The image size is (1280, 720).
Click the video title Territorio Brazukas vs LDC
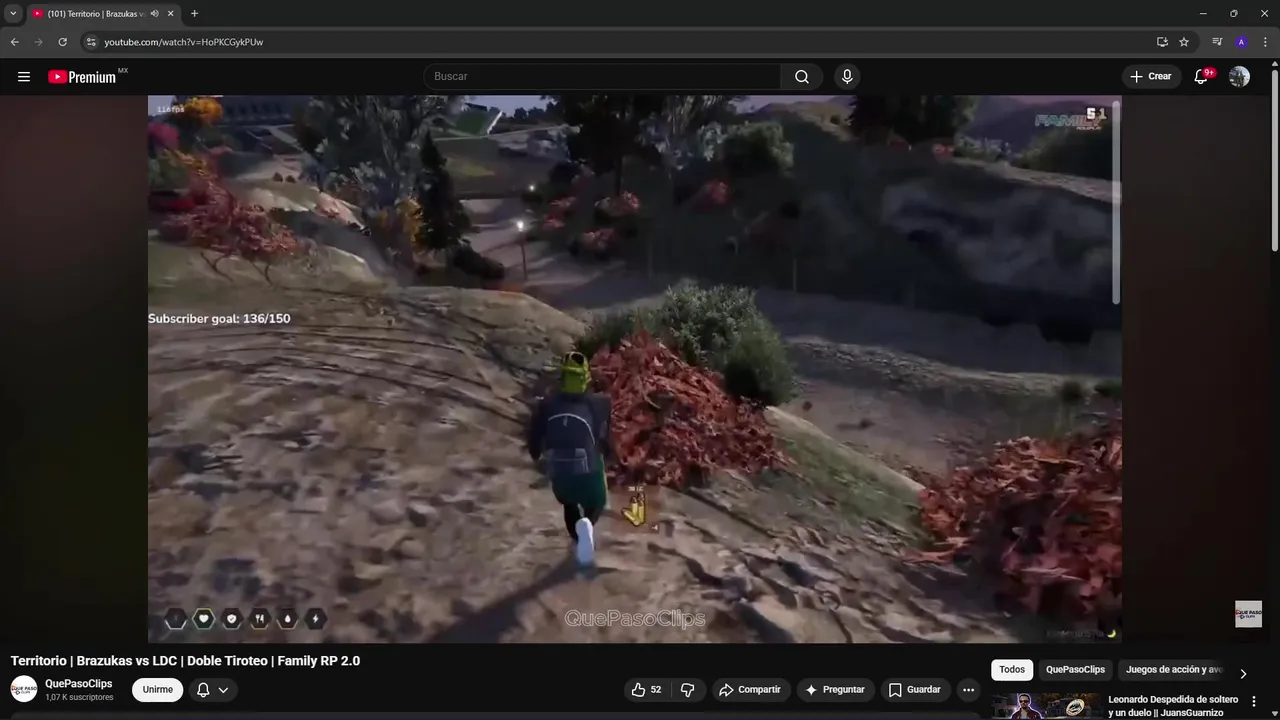coord(185,661)
